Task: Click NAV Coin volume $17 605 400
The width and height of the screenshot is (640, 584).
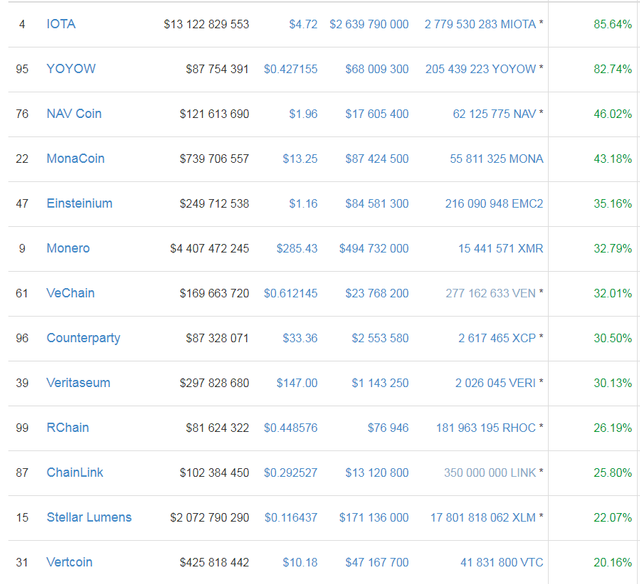Action: point(377,114)
